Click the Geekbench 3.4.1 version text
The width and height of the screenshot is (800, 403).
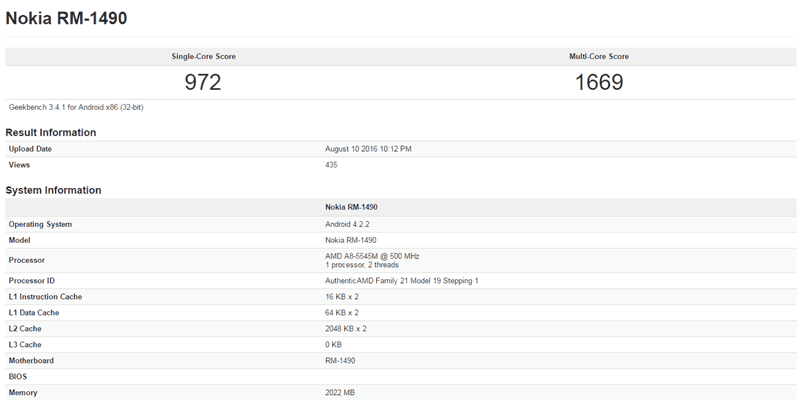pyautogui.click(x=76, y=107)
